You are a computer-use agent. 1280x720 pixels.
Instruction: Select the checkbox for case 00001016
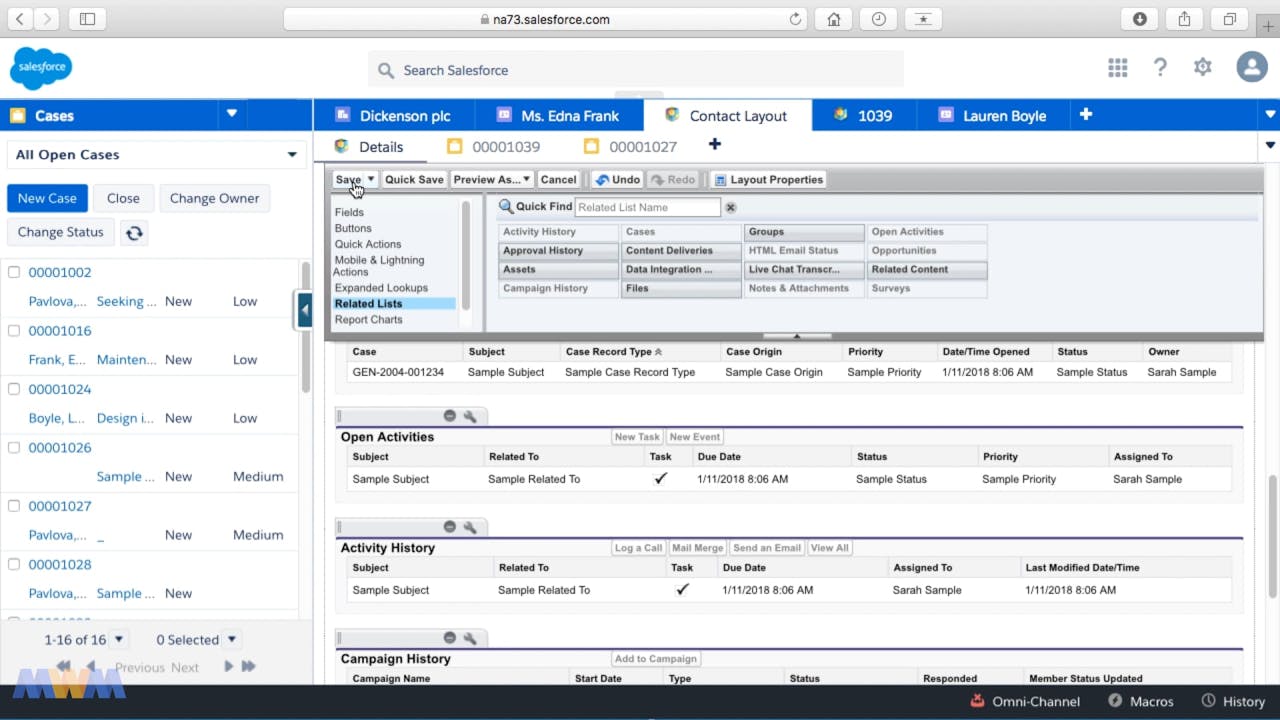click(x=14, y=331)
